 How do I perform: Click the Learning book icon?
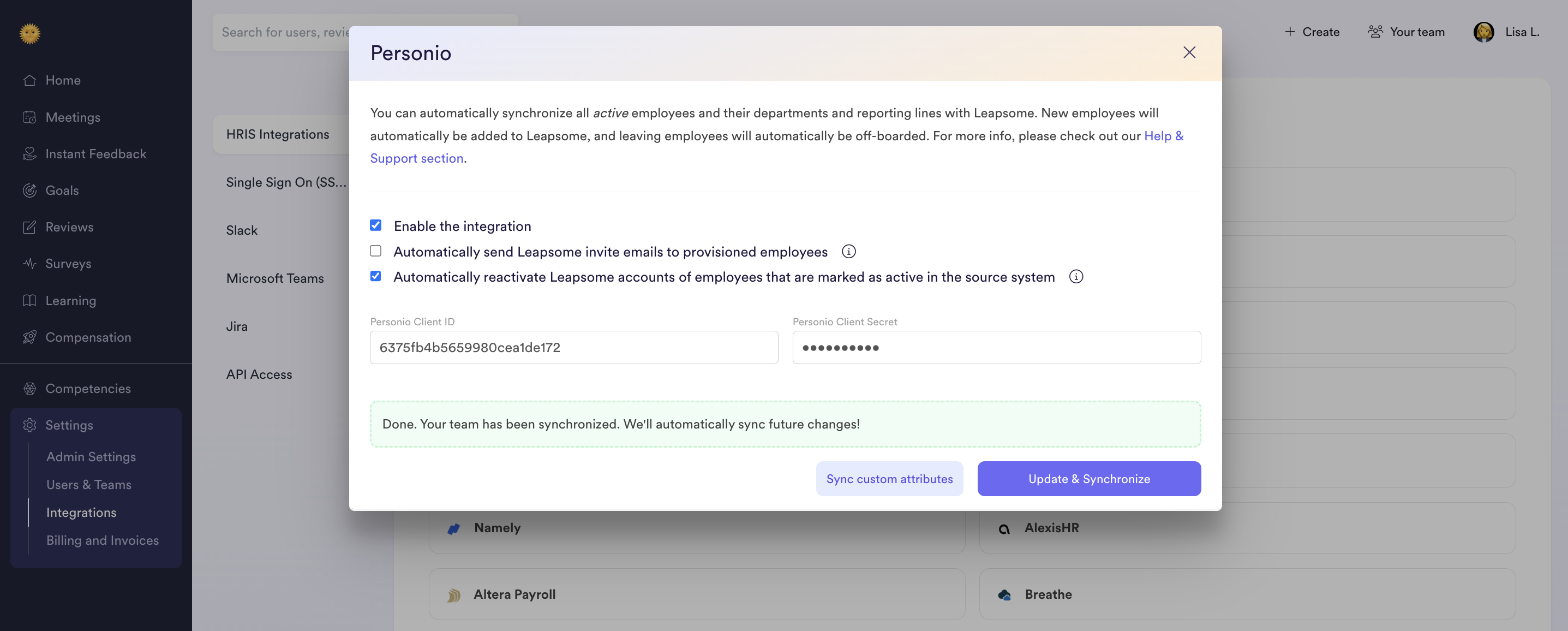(29, 300)
